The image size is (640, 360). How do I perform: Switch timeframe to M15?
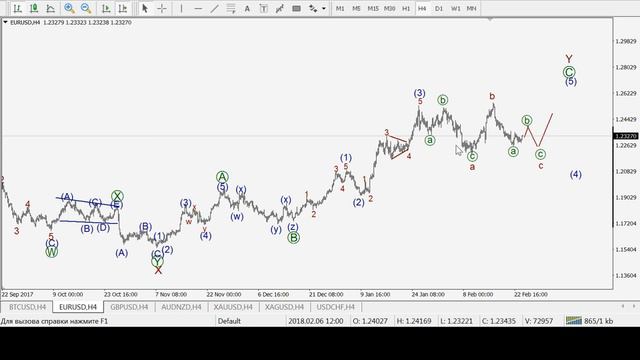coord(373,8)
